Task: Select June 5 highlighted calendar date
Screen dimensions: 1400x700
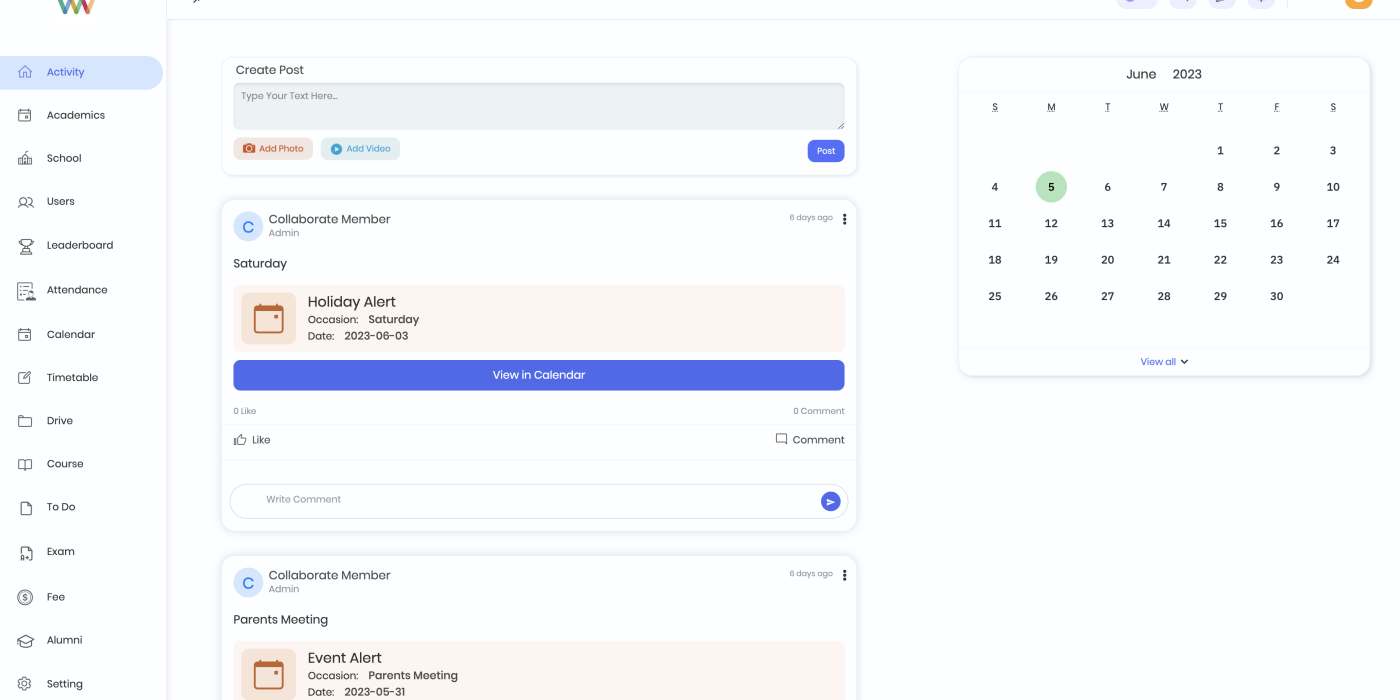Action: (x=1051, y=187)
